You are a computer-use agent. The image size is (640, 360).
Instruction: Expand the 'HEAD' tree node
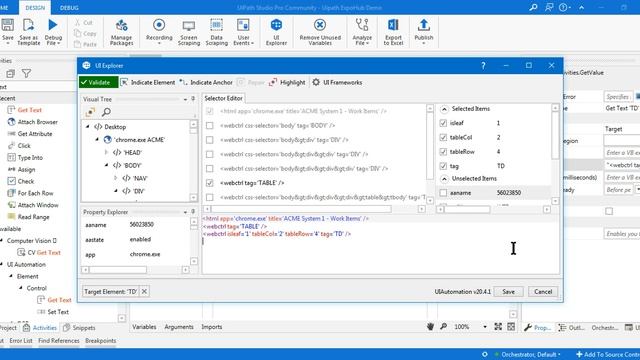click(x=107, y=152)
